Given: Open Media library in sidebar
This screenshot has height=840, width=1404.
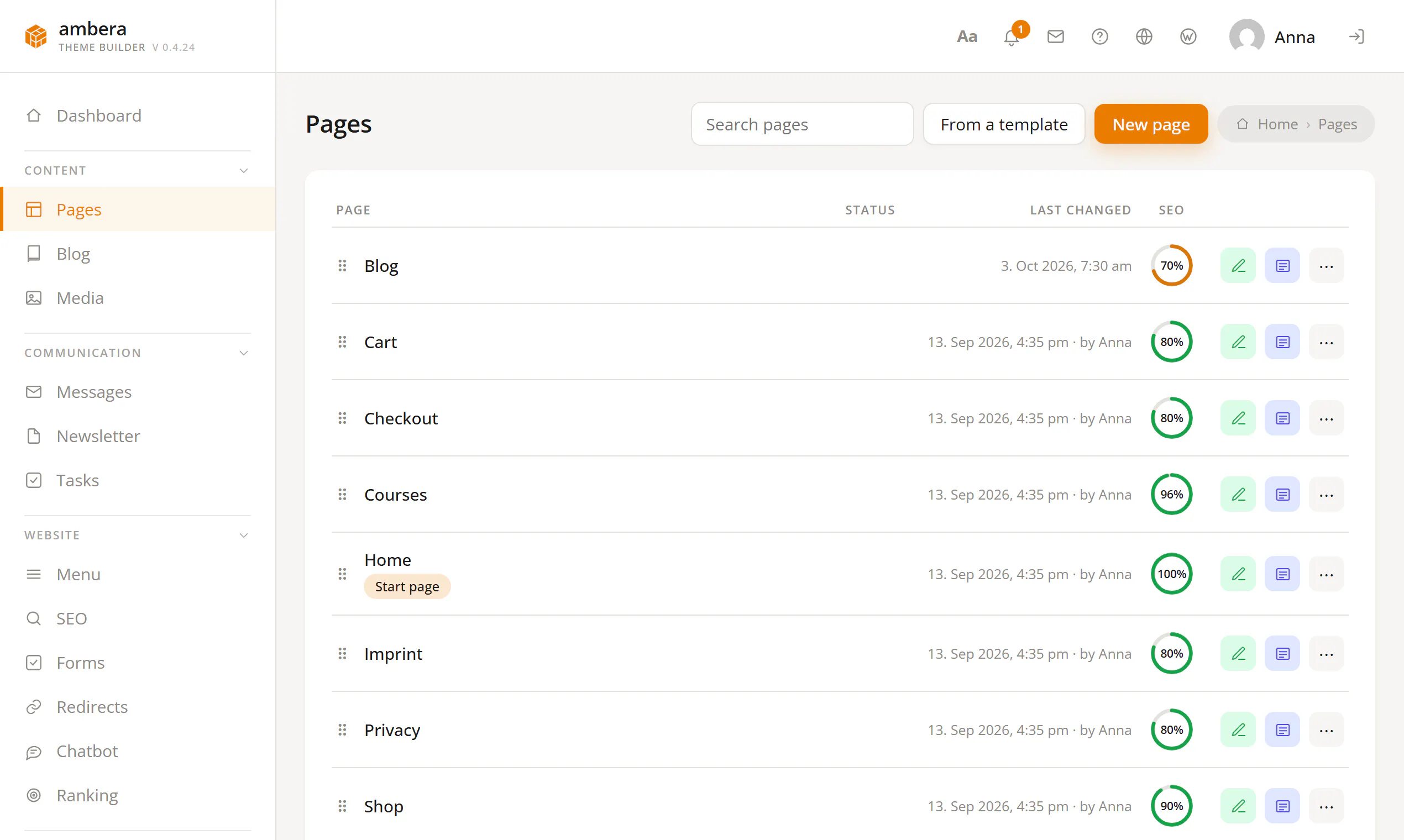Looking at the screenshot, I should point(137,298).
